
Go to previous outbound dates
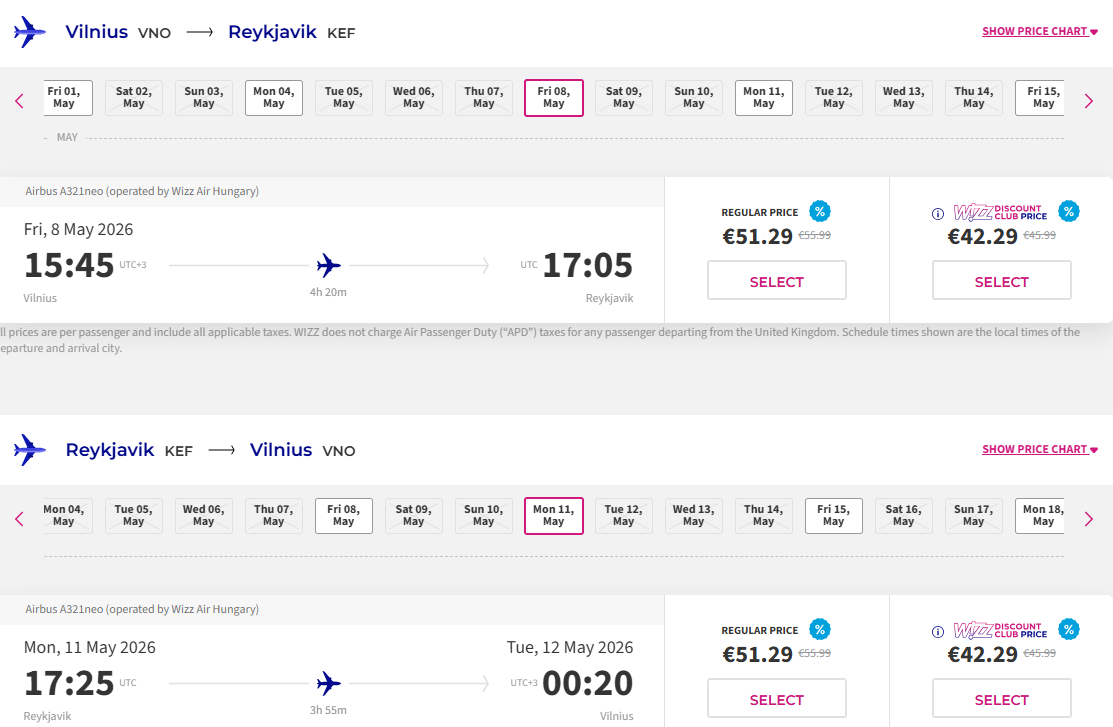(x=19, y=100)
